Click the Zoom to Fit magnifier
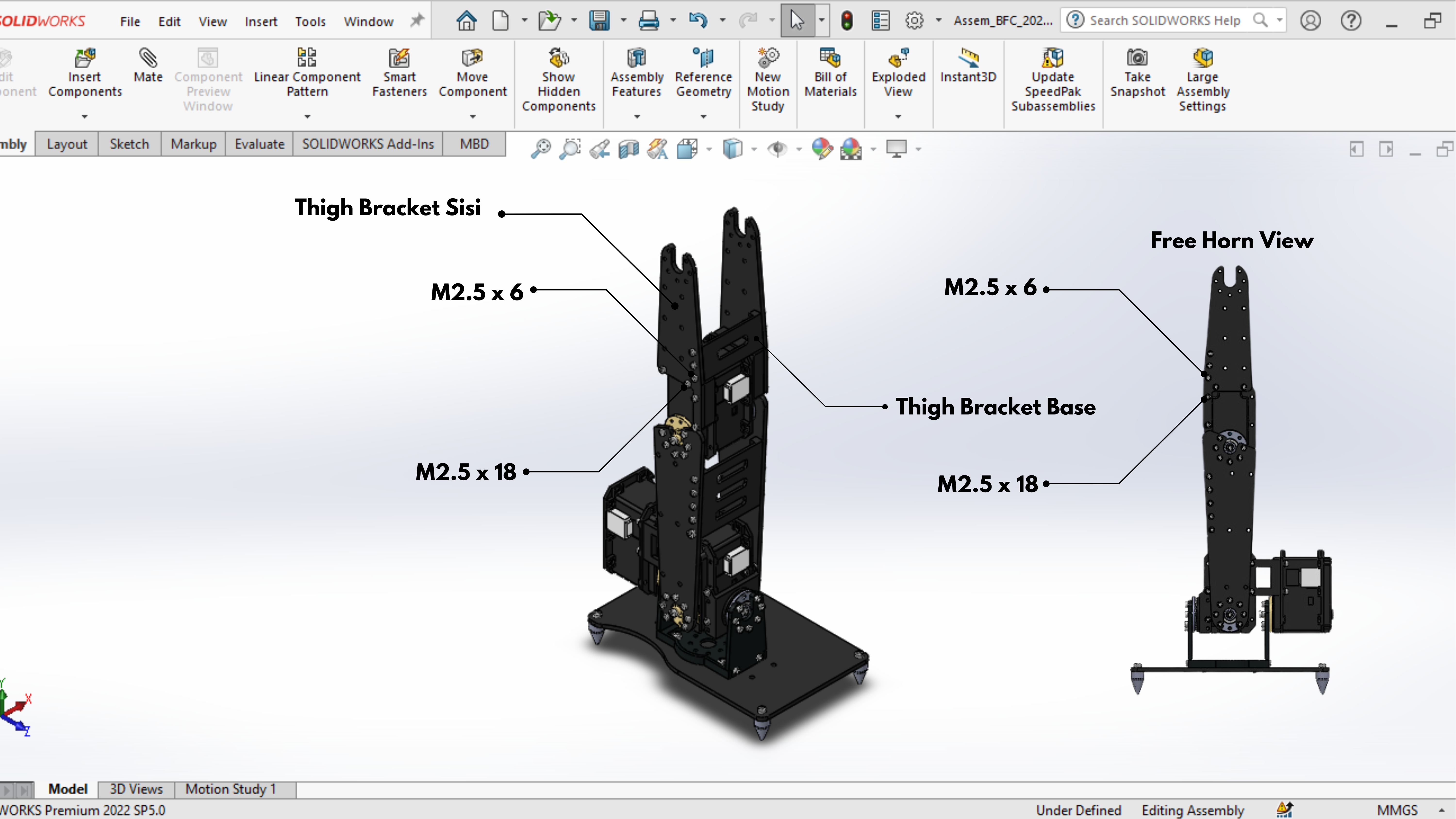Image resolution: width=1456 pixels, height=819 pixels. click(541, 149)
